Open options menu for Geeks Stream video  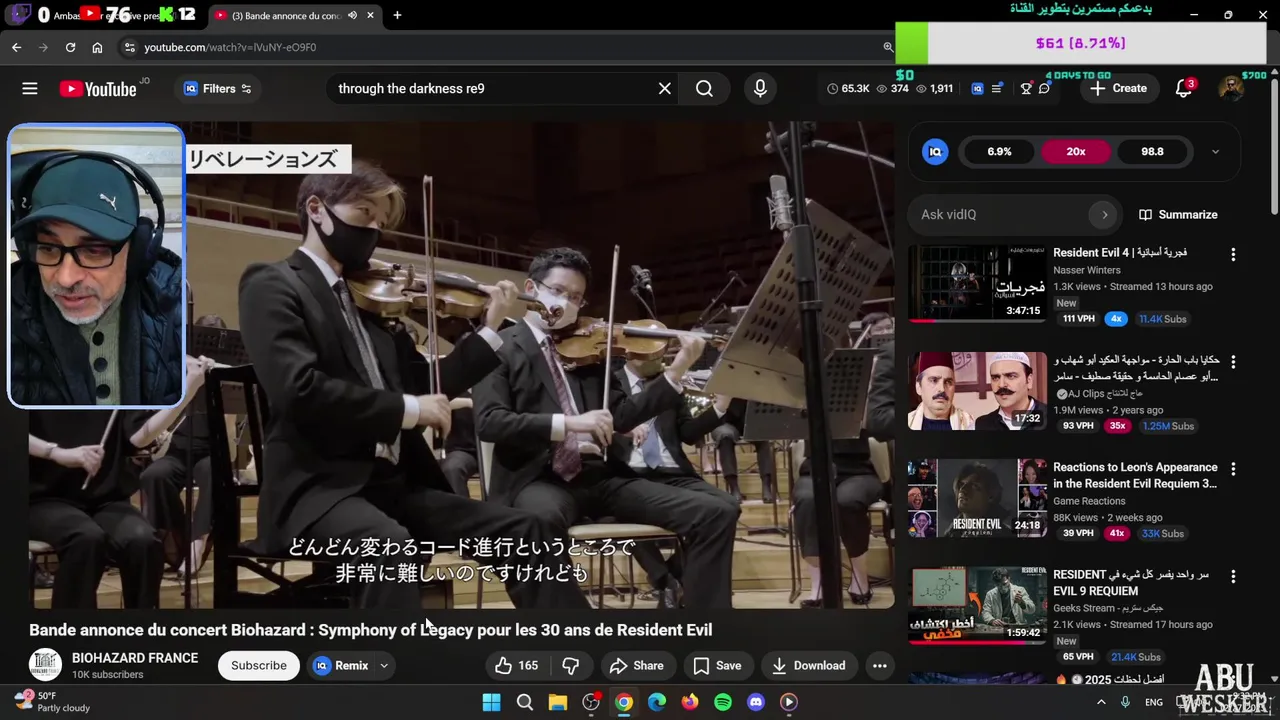click(1233, 577)
